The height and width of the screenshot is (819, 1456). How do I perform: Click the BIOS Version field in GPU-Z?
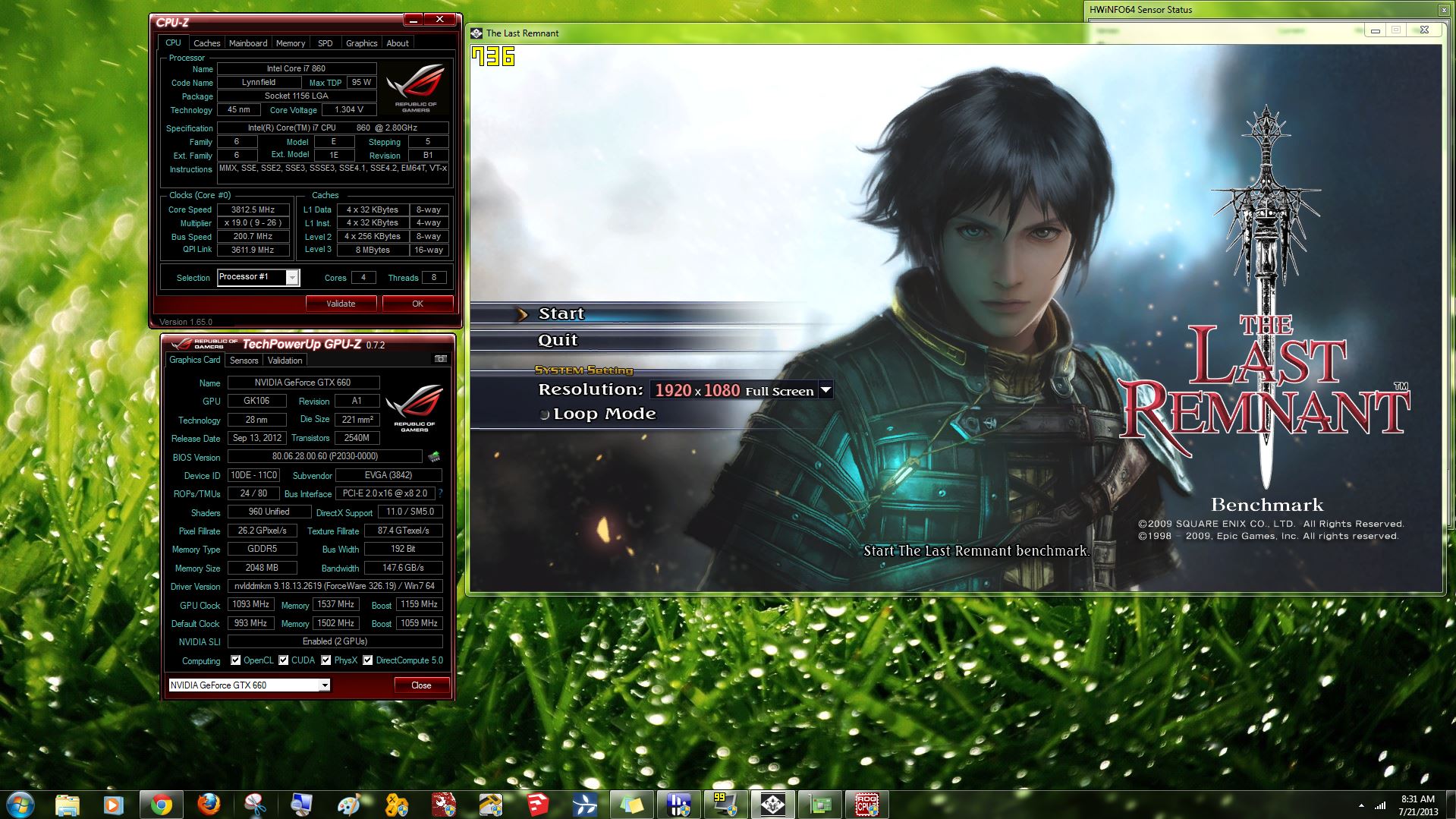click(325, 456)
